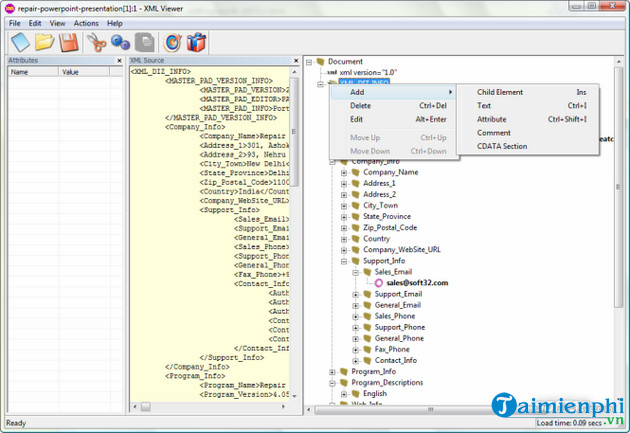Click the Name column header in Attributes

point(33,72)
